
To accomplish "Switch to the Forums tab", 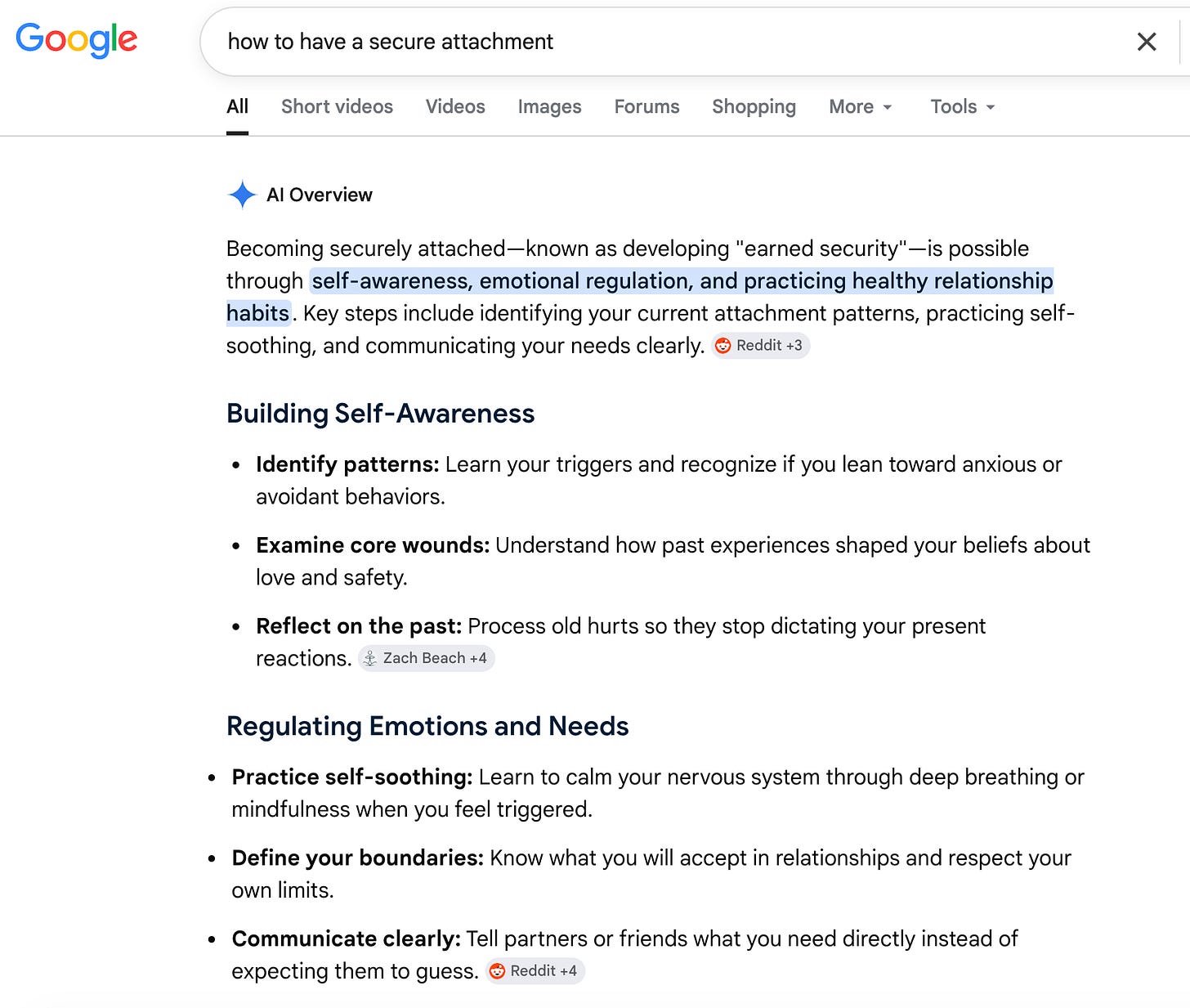I will (646, 107).
